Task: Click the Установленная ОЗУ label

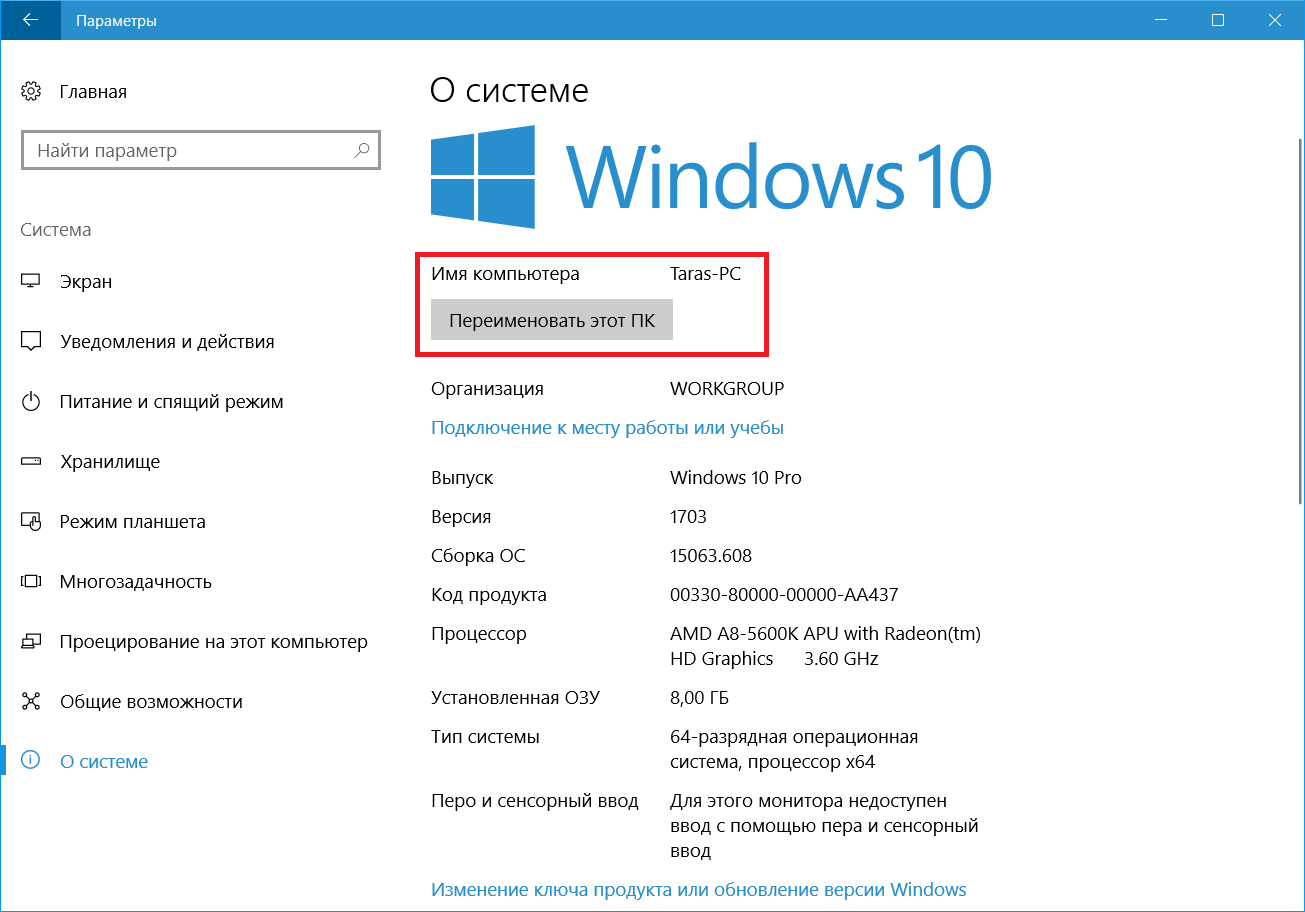Action: coord(515,698)
